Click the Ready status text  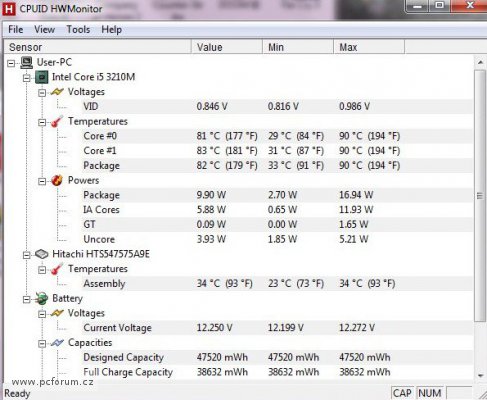coord(17,394)
